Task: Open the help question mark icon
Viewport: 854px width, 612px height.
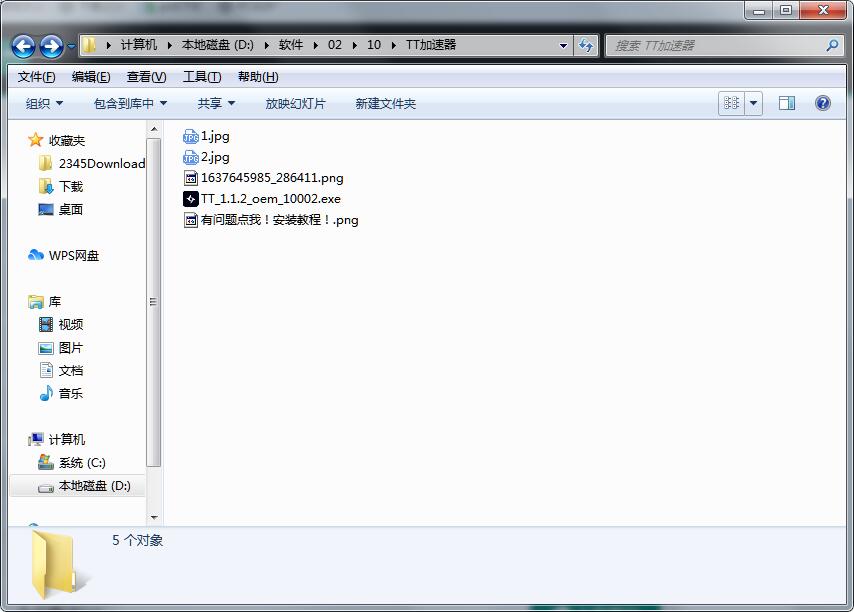Action: point(822,103)
